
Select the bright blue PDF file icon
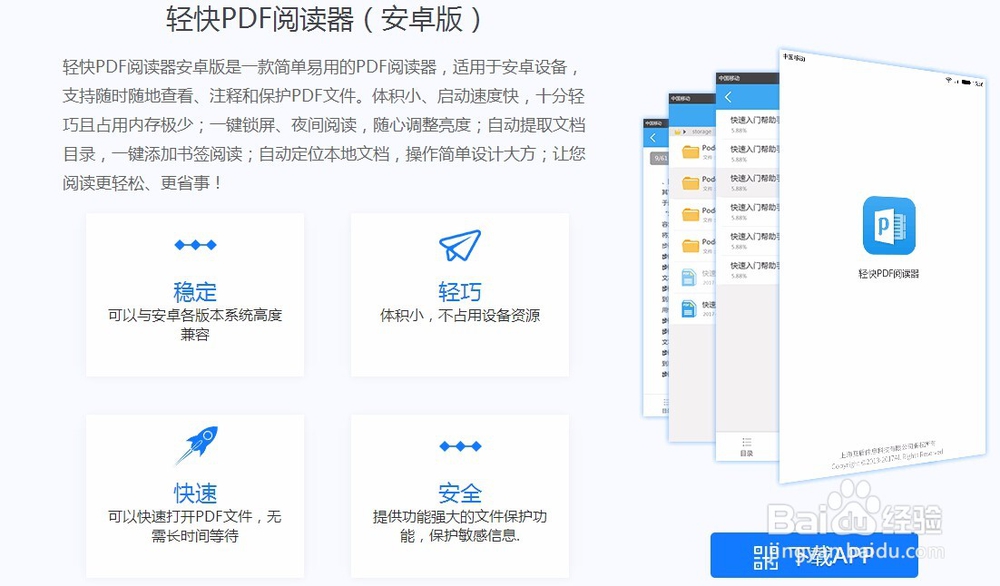coord(689,309)
